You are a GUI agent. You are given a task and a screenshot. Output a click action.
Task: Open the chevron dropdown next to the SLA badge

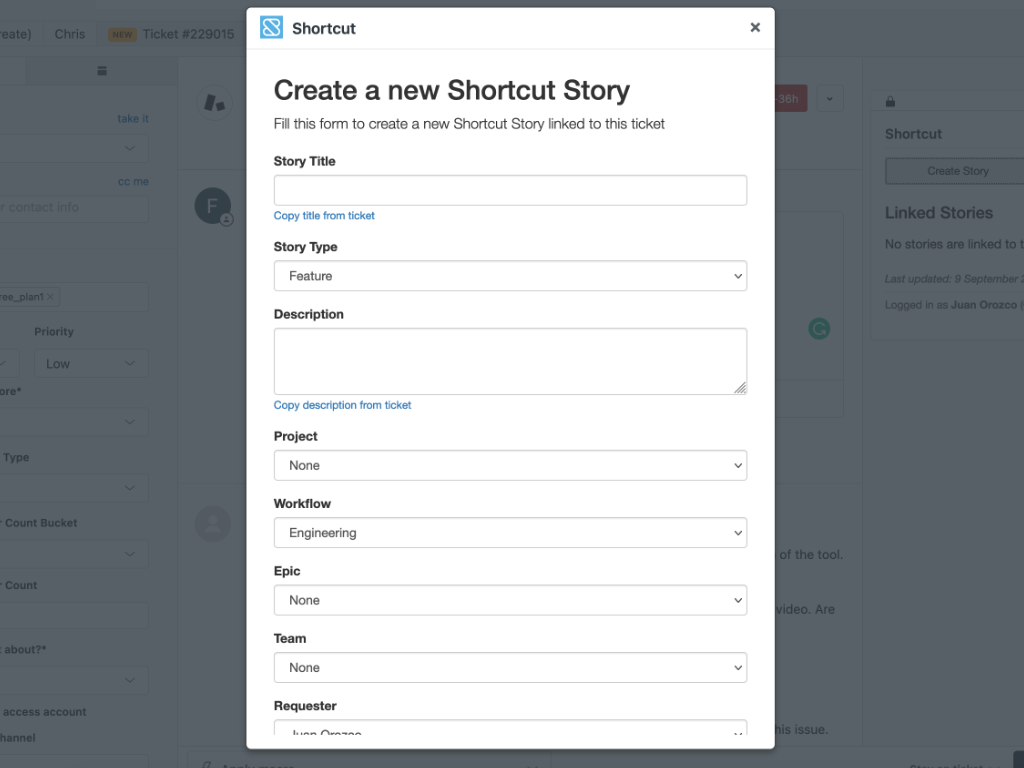click(829, 98)
